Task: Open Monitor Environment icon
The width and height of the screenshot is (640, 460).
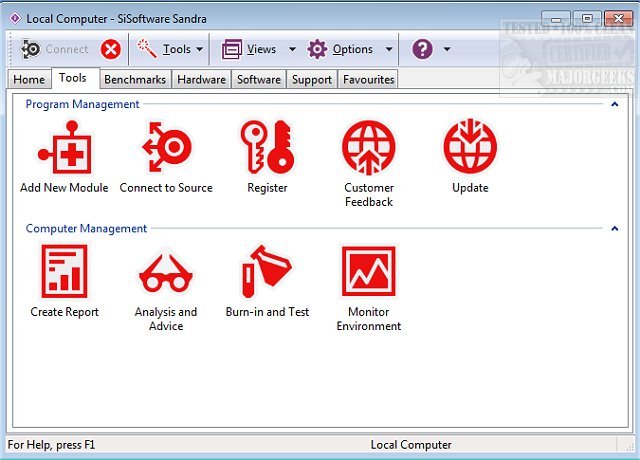Action: (369, 272)
